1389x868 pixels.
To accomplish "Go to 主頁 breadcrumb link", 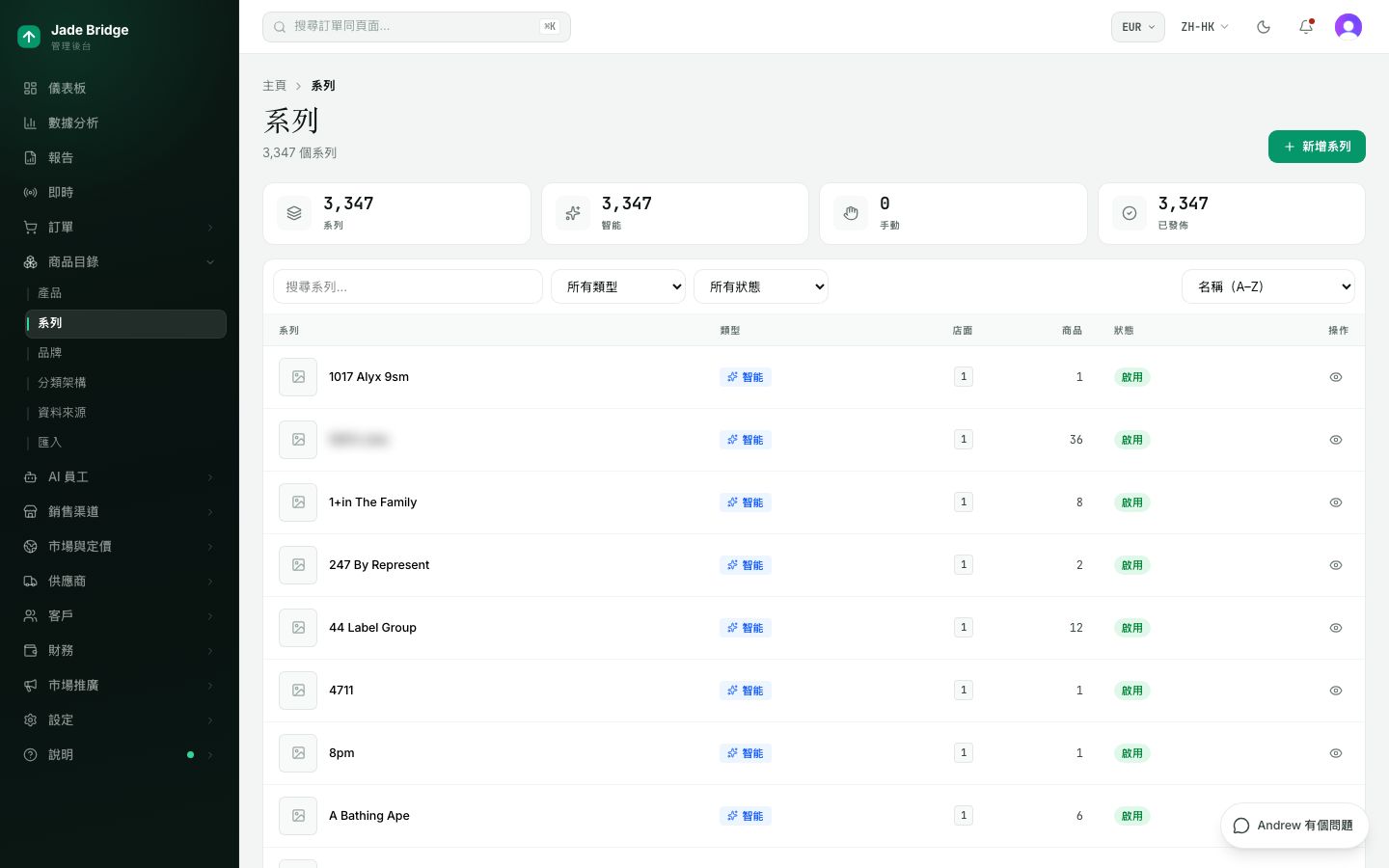I will [275, 86].
